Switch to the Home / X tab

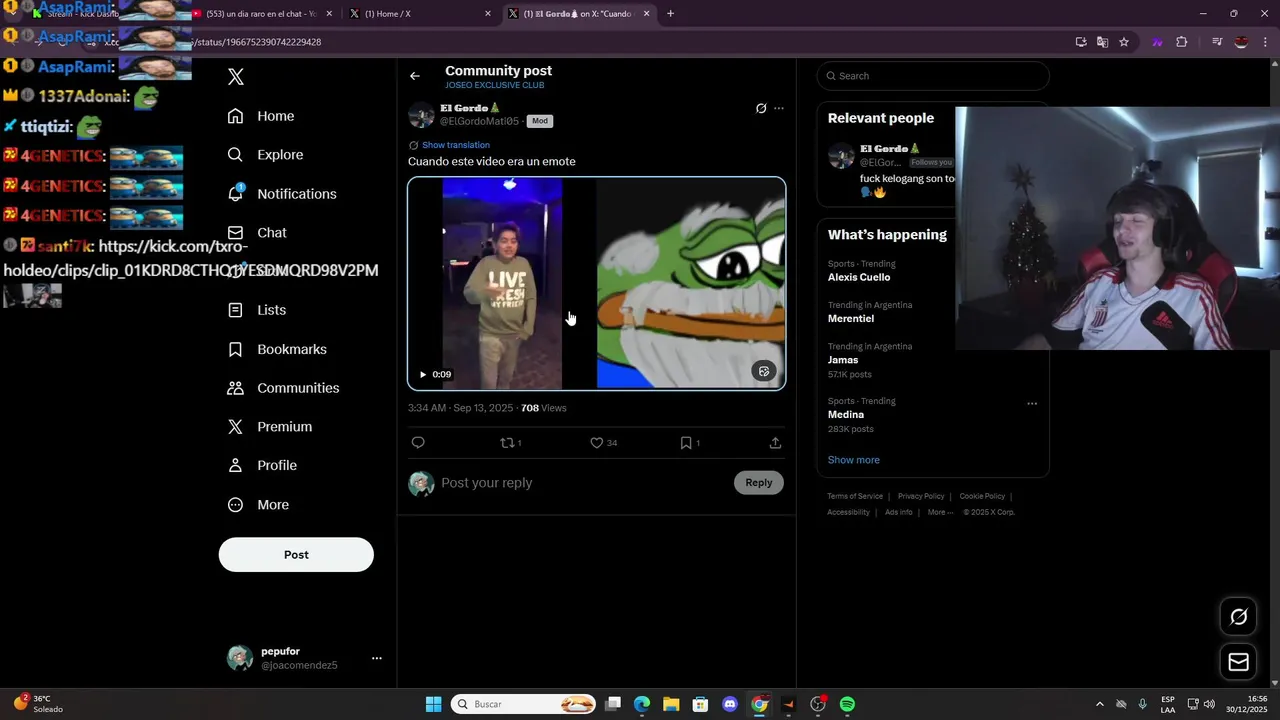click(420, 14)
